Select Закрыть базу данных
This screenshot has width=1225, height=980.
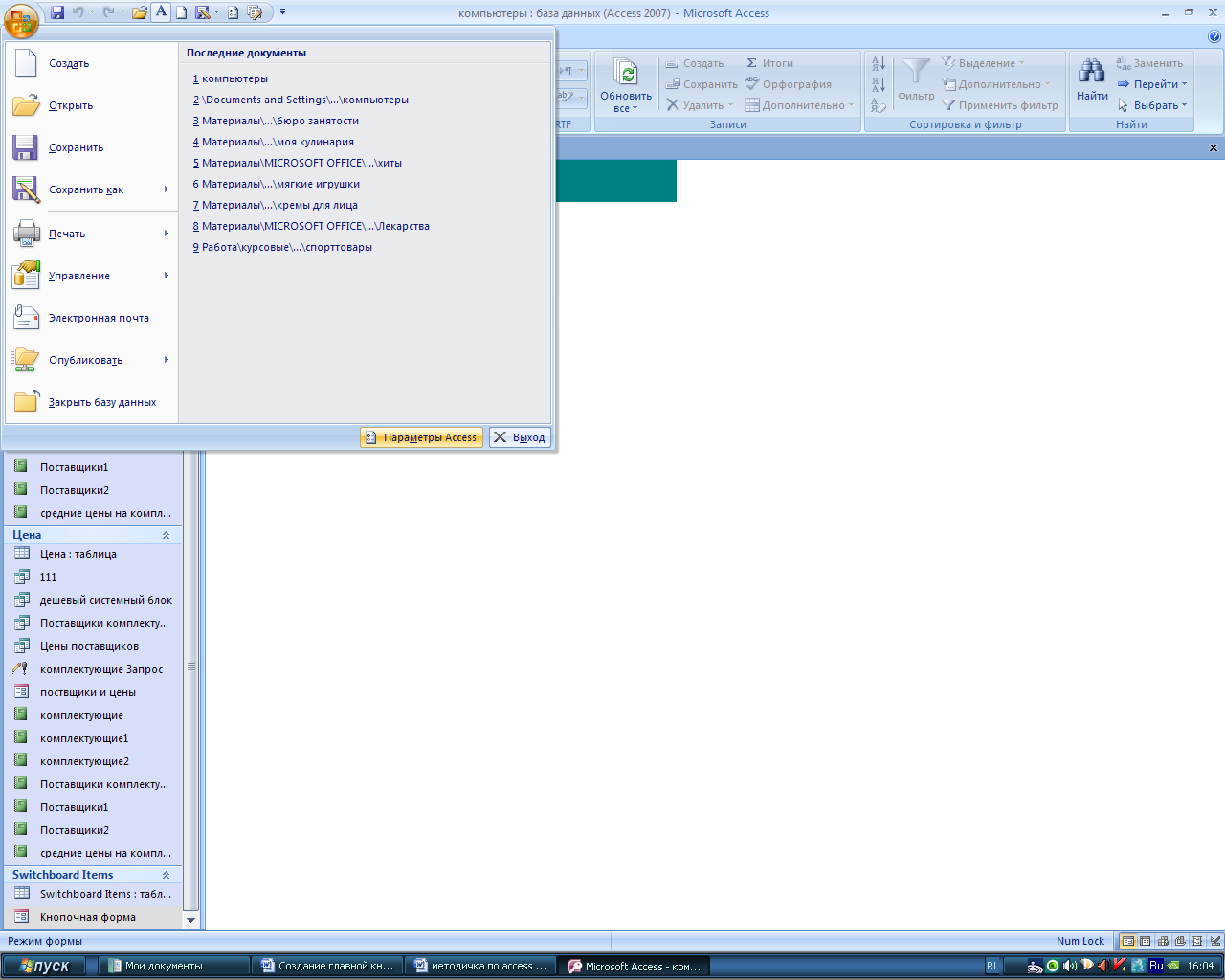click(92, 402)
